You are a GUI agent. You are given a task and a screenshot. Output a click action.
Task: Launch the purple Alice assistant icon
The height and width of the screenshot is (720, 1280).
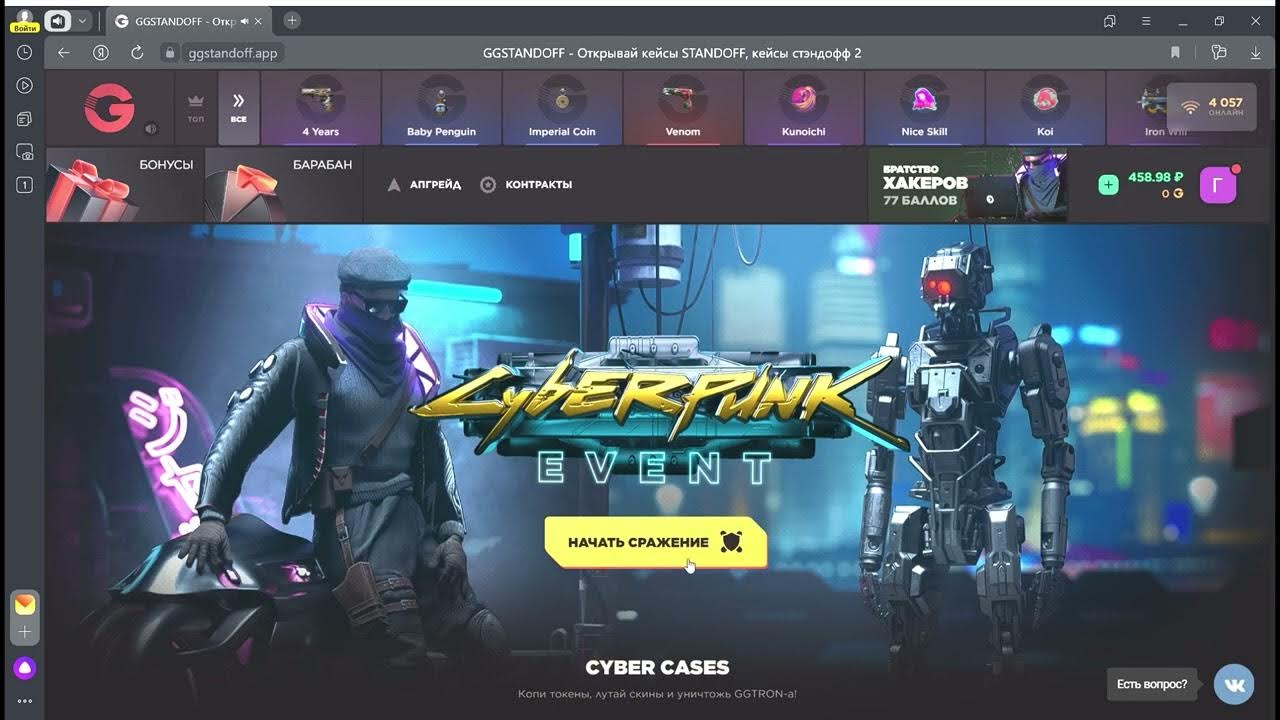(x=25, y=668)
